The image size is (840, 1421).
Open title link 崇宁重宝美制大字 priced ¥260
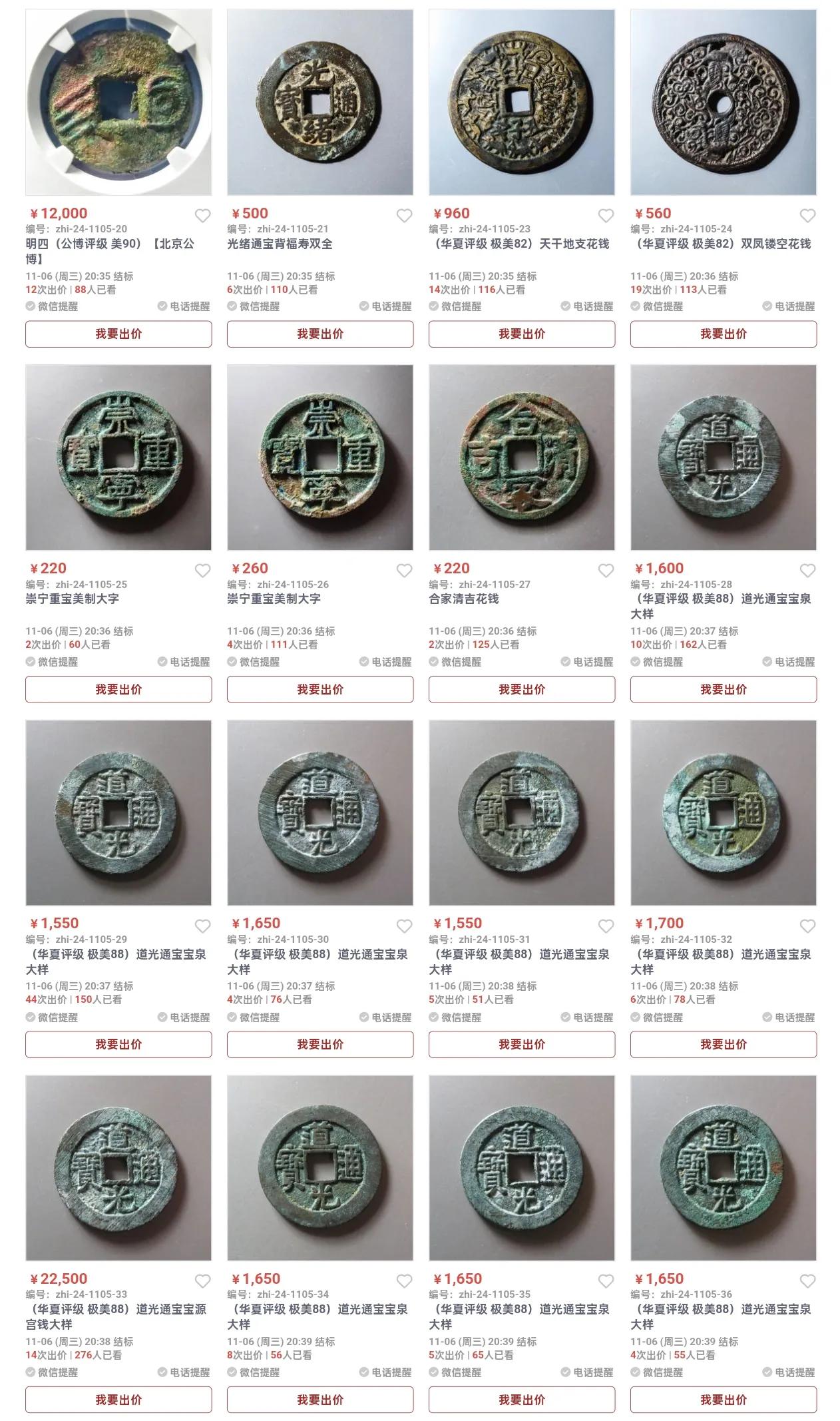click(274, 599)
